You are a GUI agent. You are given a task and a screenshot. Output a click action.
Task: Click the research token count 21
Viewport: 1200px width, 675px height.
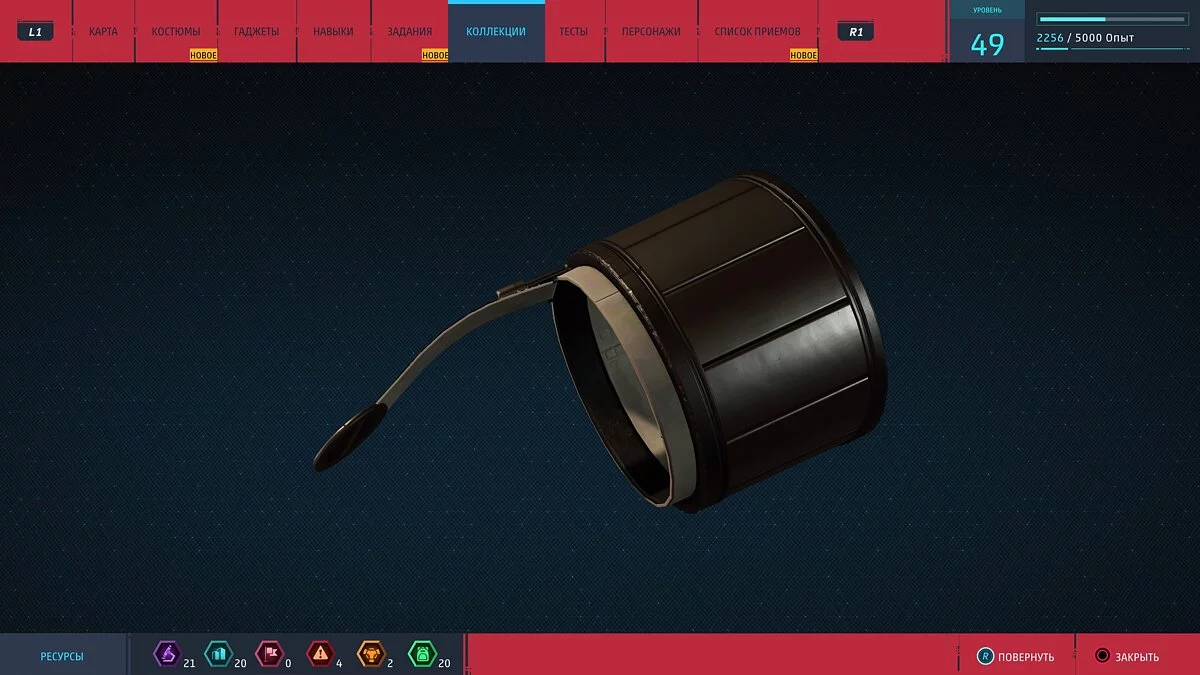(189, 663)
